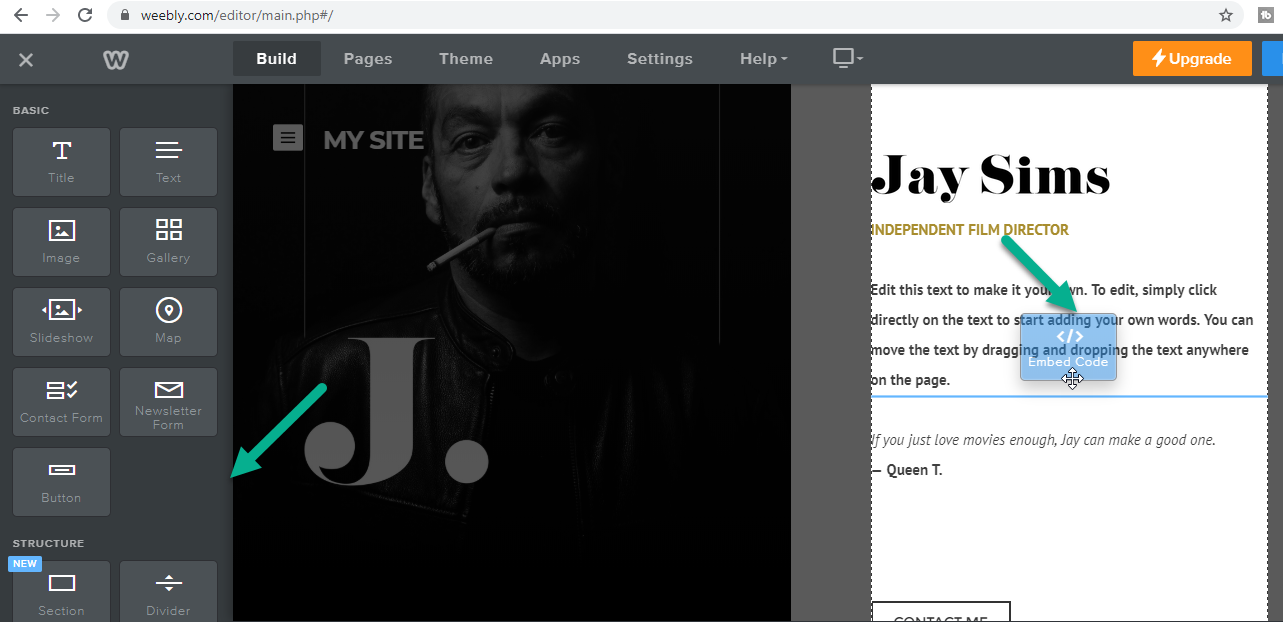Select the Text element tile
The width and height of the screenshot is (1283, 622).
click(x=168, y=162)
